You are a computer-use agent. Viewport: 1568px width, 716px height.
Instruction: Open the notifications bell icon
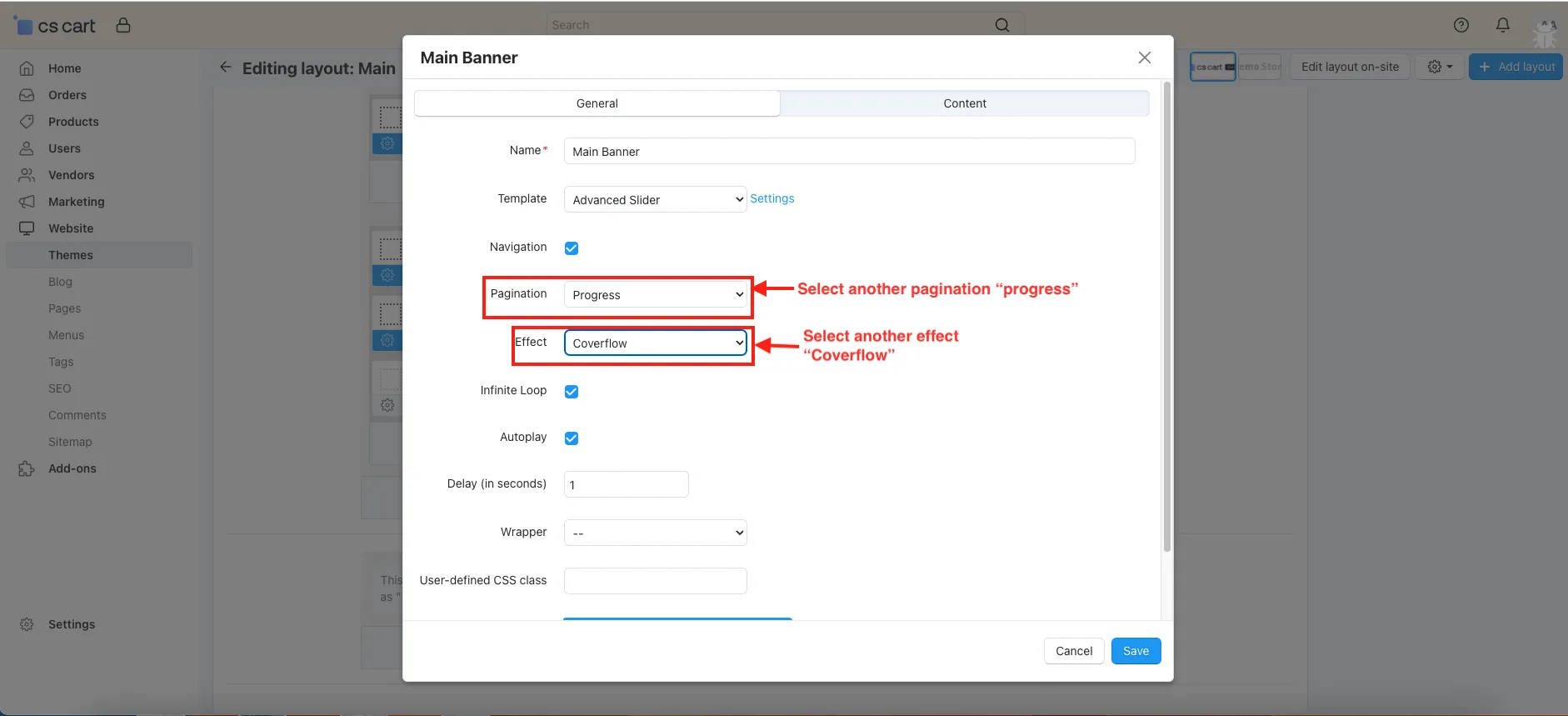(1503, 25)
